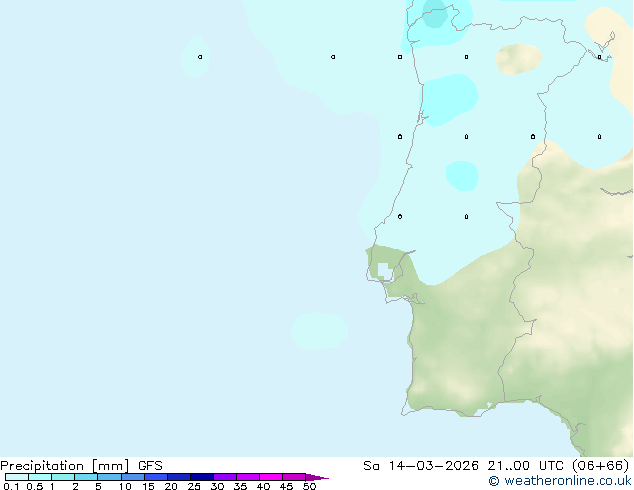
Task: Select the 45–50 mm legend swatch
Action: (294, 477)
